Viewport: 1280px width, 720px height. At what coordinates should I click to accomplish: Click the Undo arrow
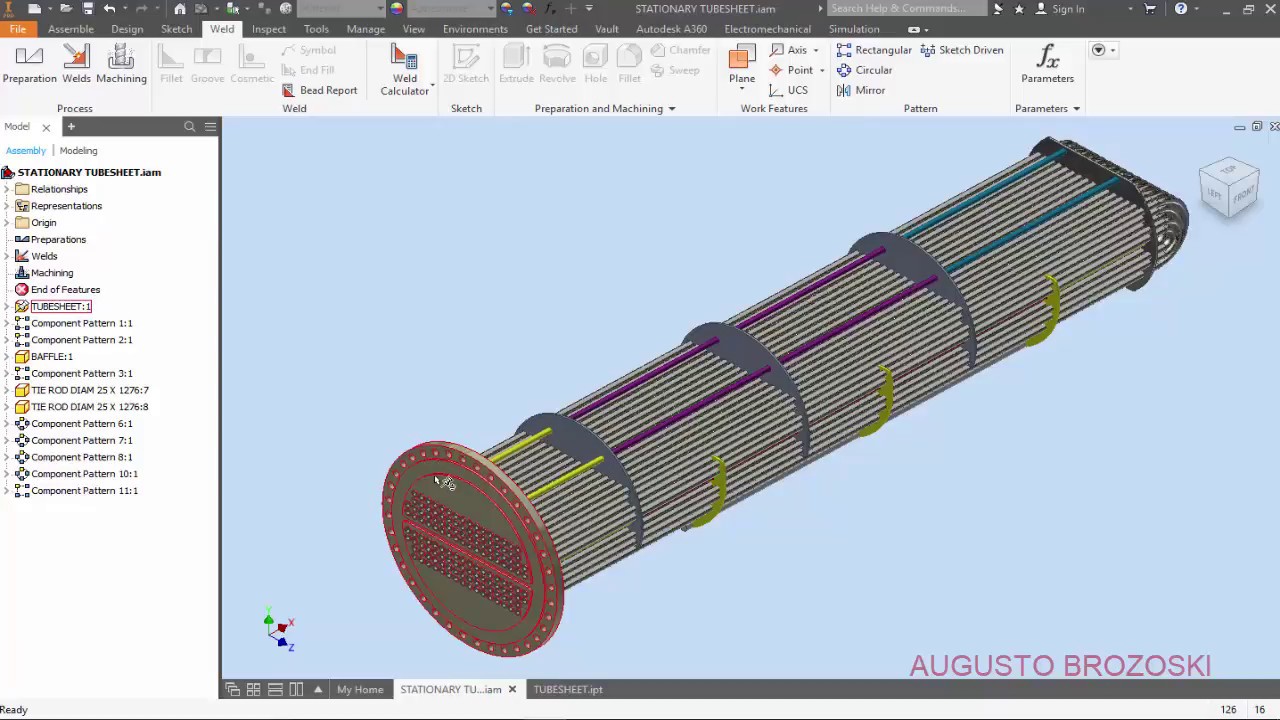tap(110, 8)
